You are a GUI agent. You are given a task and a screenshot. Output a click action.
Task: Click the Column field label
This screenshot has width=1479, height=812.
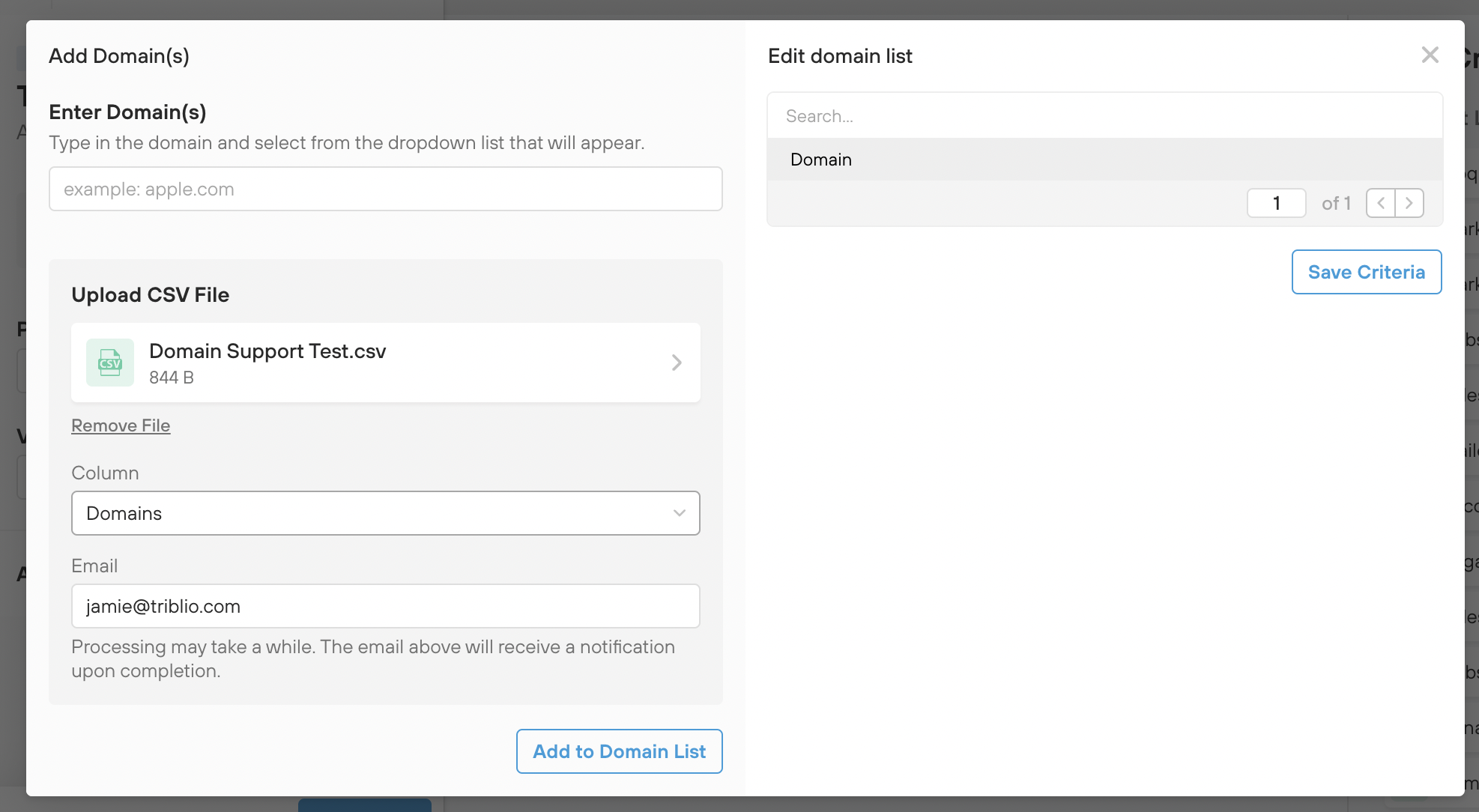tap(105, 473)
